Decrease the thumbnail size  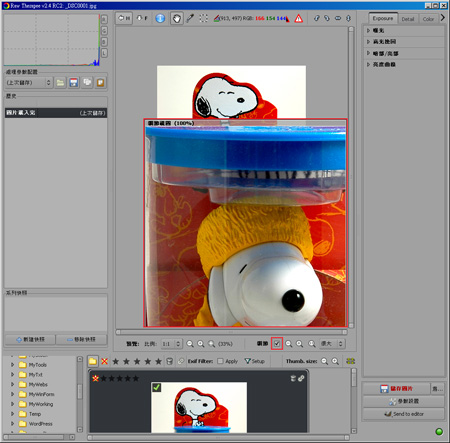coord(324,361)
